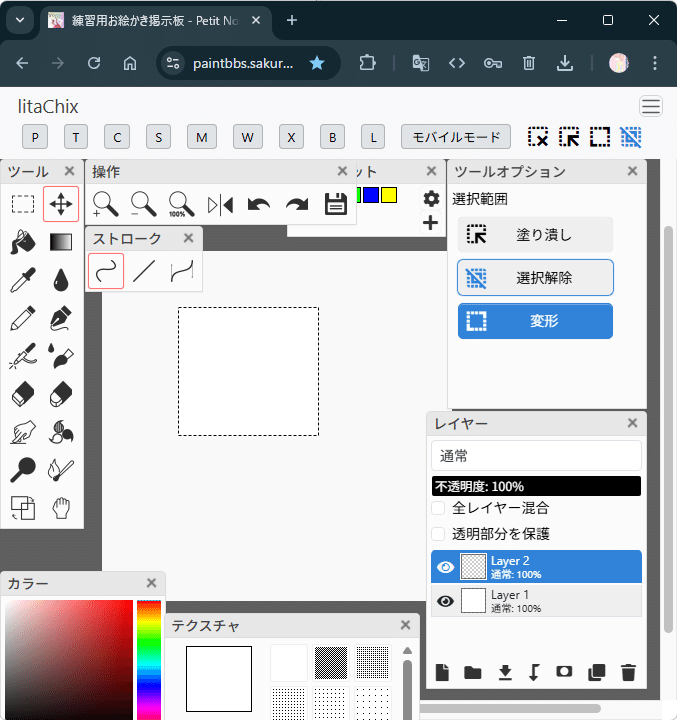
Task: Pick the yellow palette swatch
Action: click(389, 195)
